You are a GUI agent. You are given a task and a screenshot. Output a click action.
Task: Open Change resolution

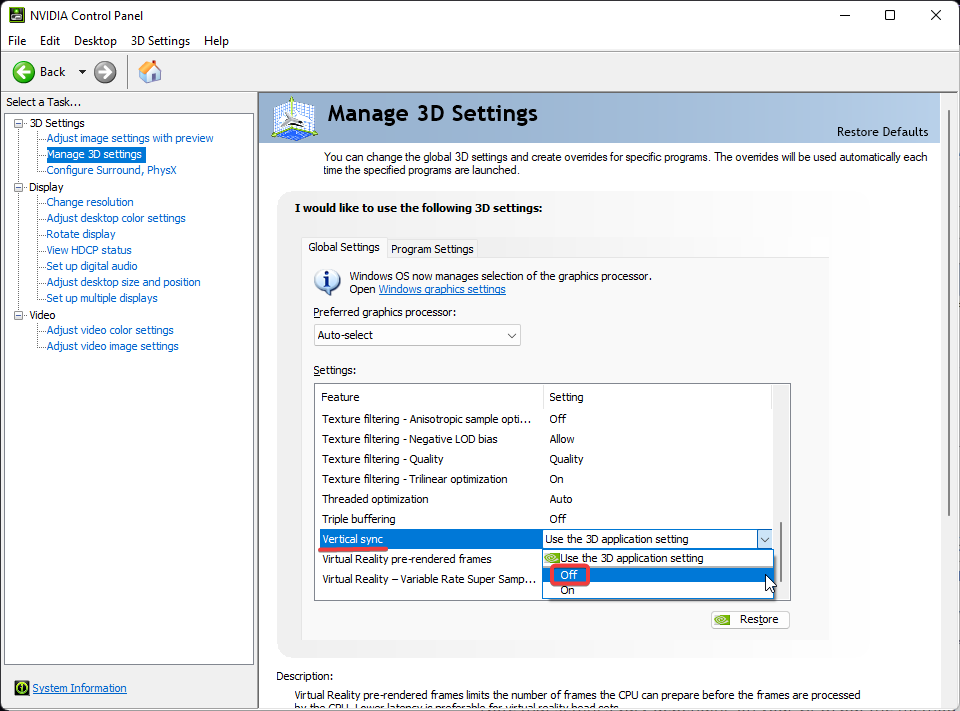pos(90,202)
